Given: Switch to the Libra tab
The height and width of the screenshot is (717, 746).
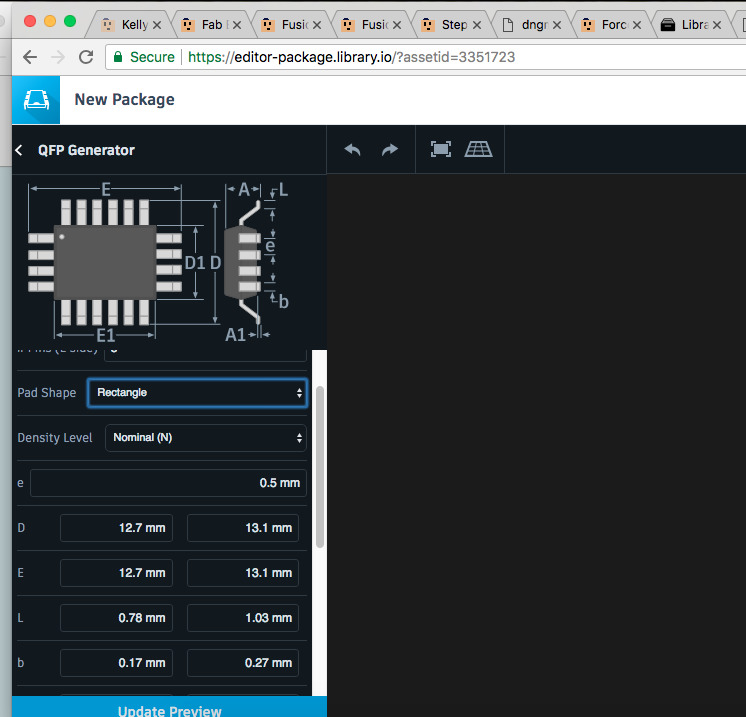Looking at the screenshot, I should [x=690, y=25].
